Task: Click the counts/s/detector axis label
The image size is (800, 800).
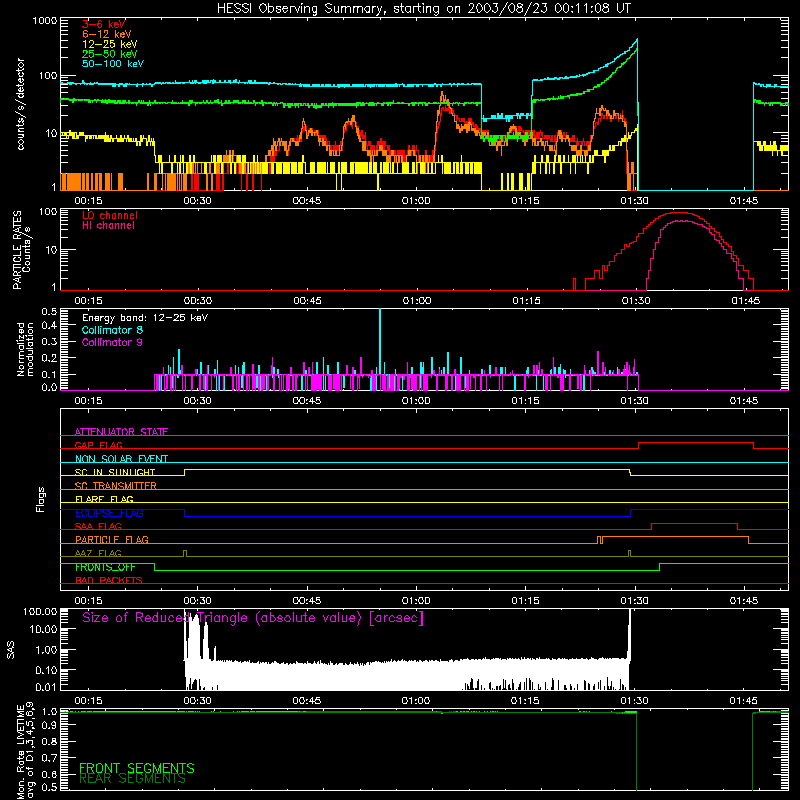Action: pos(20,104)
